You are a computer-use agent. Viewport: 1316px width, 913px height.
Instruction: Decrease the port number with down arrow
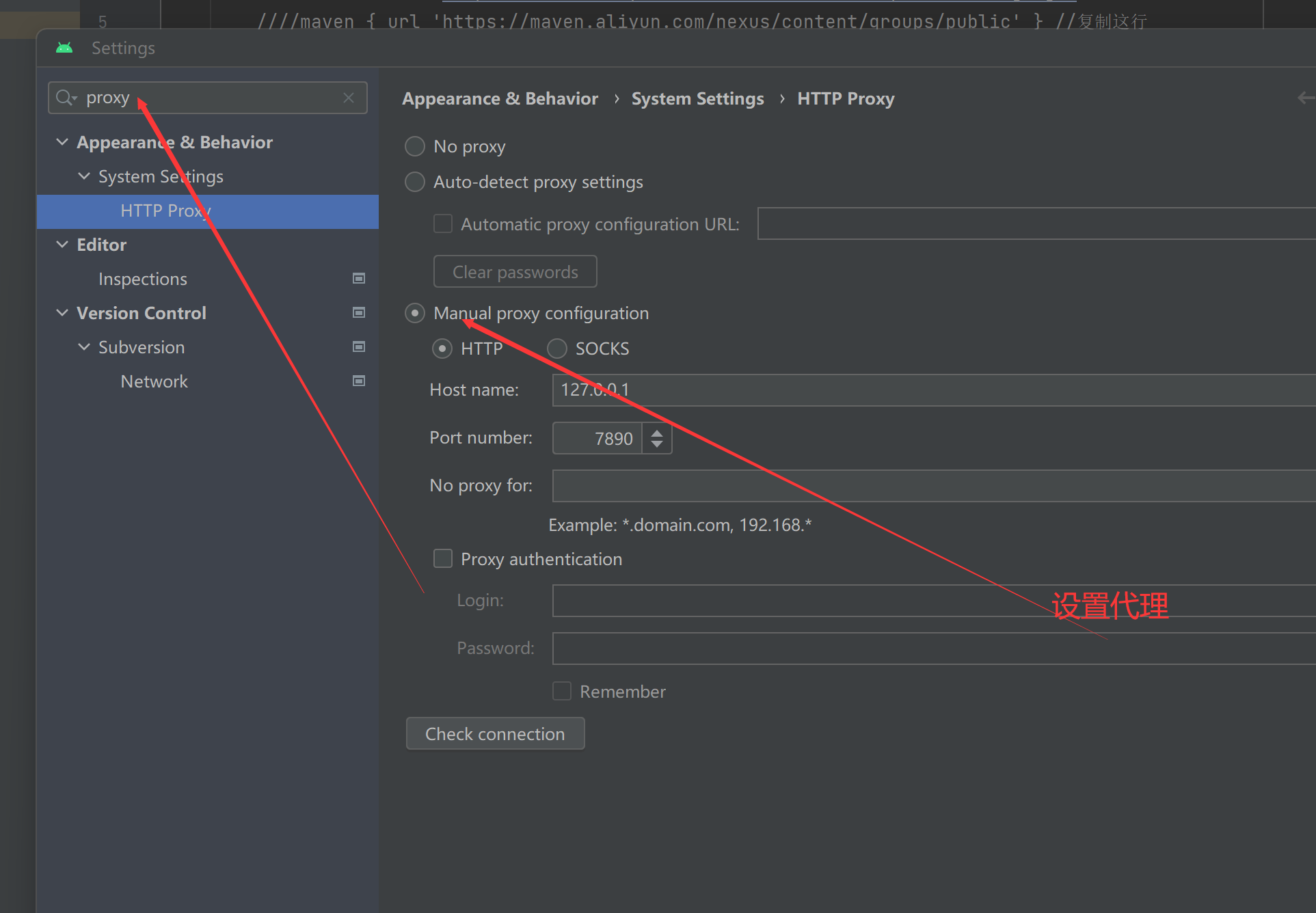pos(657,444)
